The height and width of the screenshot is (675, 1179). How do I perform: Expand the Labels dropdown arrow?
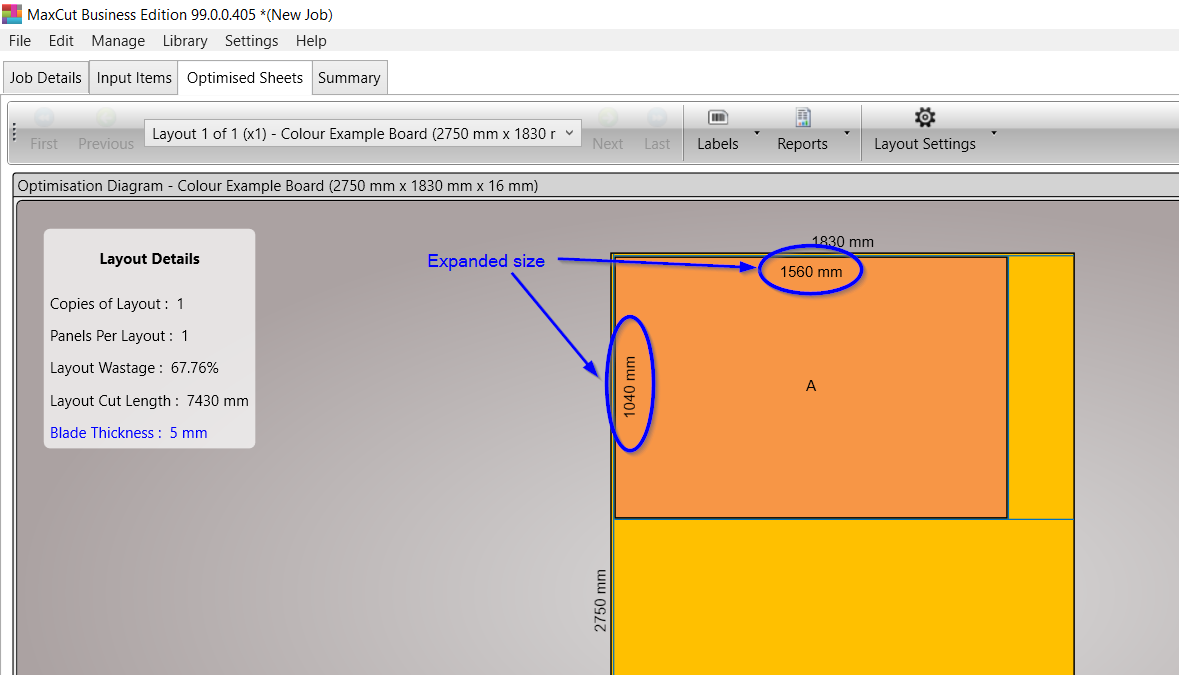(757, 133)
